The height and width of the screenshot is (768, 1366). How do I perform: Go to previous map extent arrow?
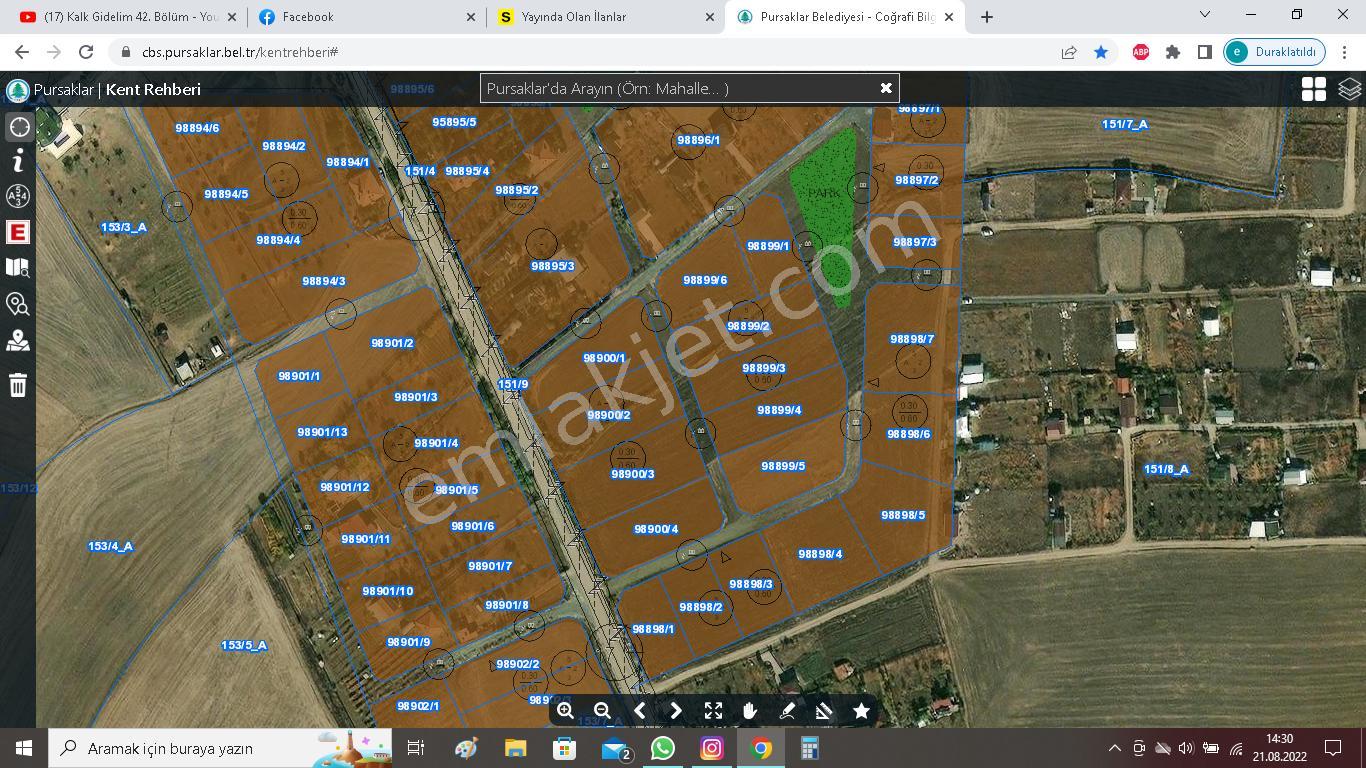tap(639, 710)
